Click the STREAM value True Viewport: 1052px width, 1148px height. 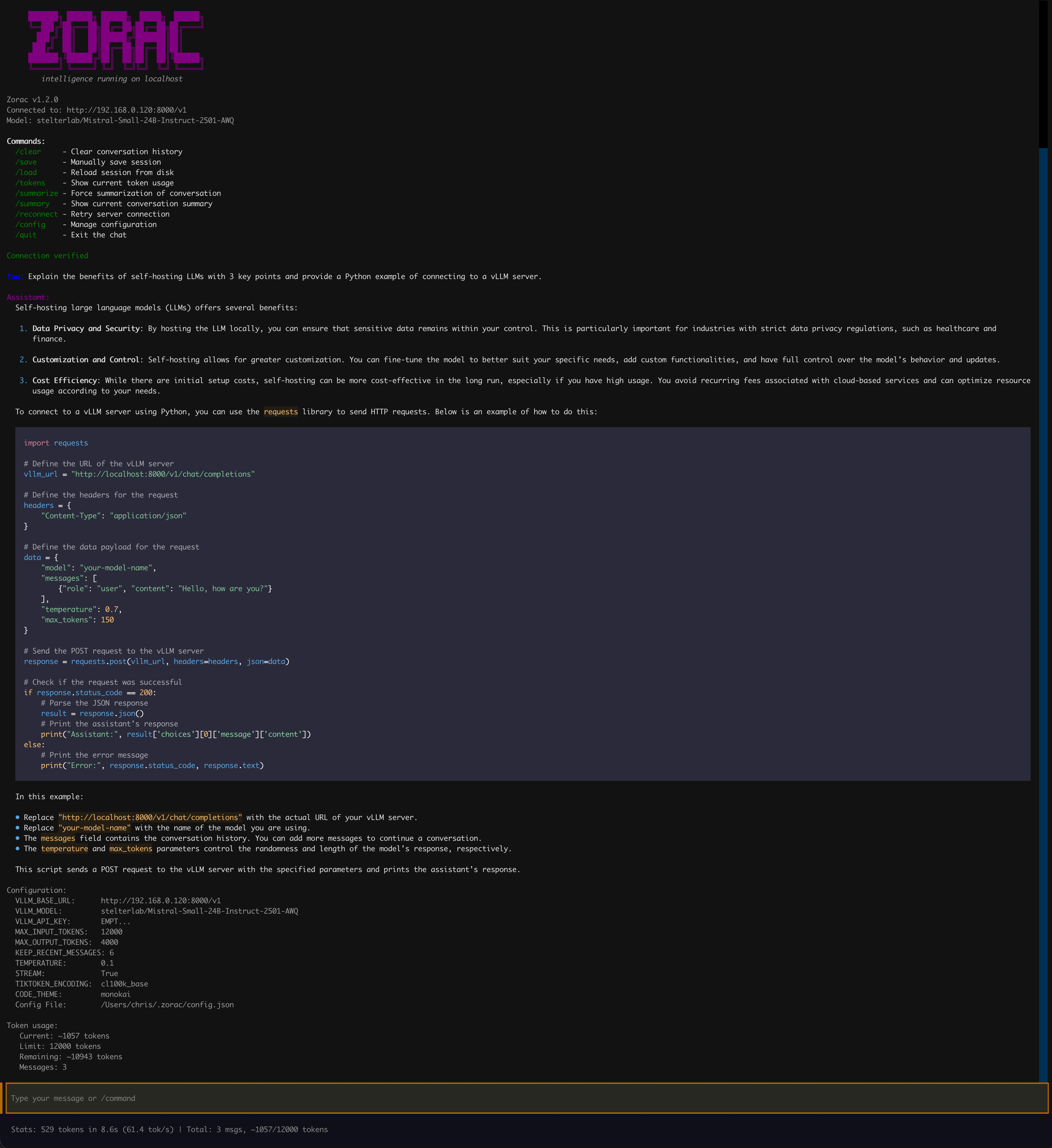(109, 973)
